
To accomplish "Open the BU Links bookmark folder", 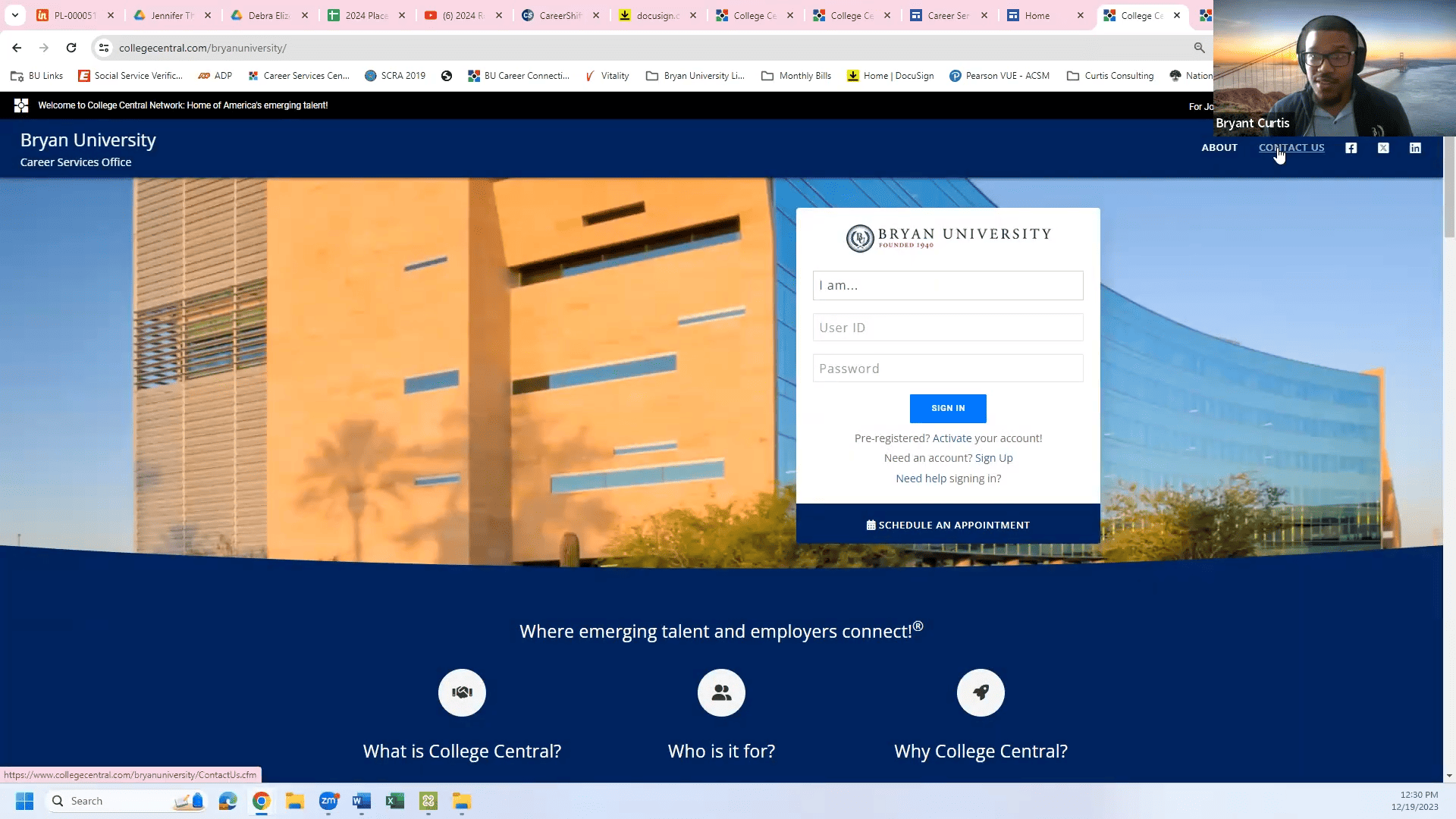I will click(36, 76).
